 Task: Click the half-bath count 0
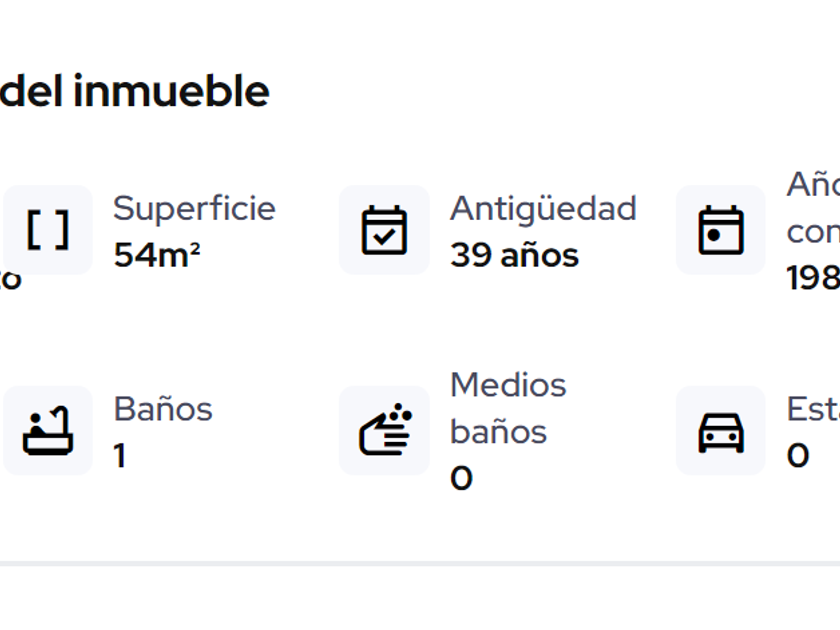[461, 479]
